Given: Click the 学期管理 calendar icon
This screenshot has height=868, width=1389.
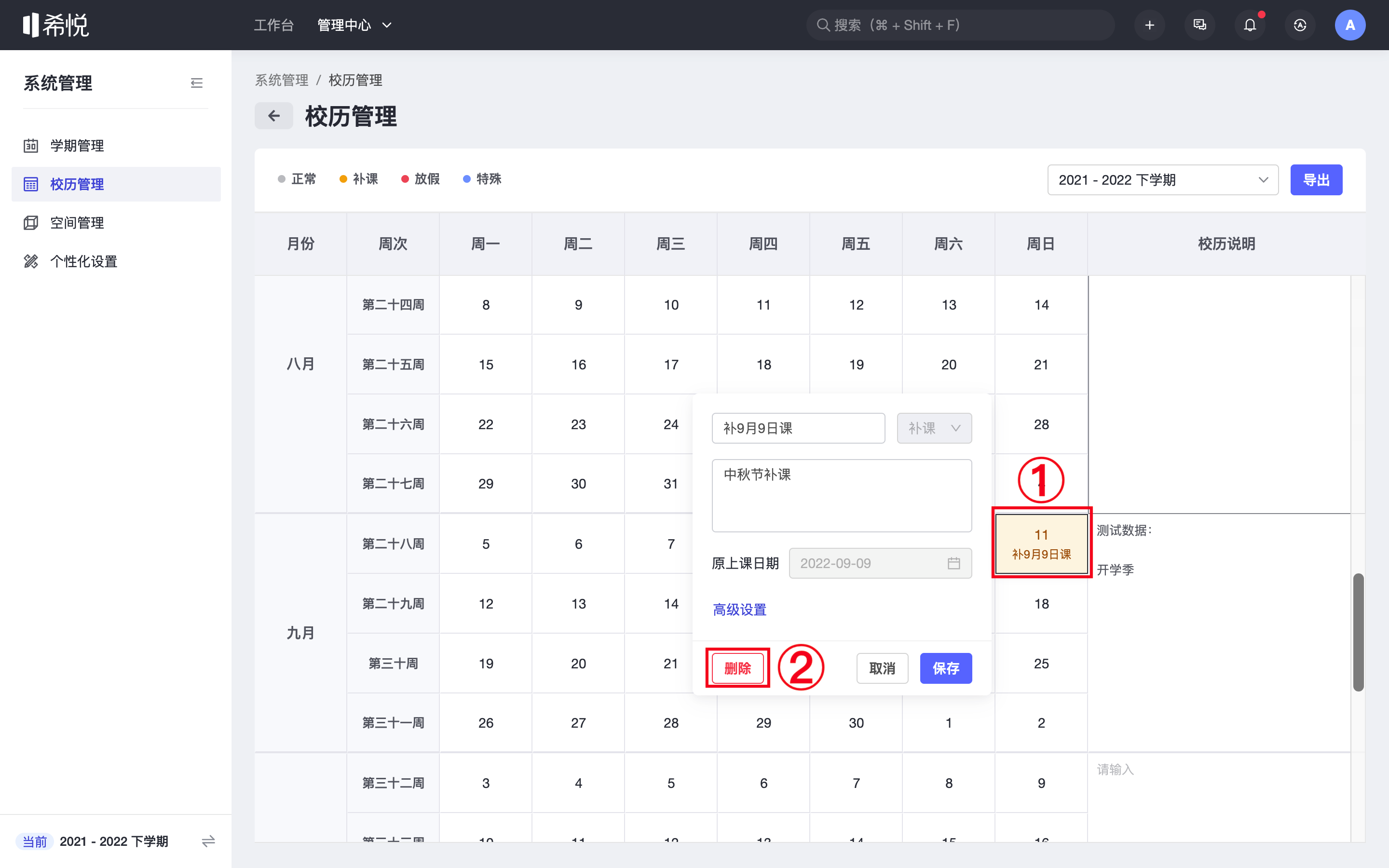Looking at the screenshot, I should click(31, 146).
